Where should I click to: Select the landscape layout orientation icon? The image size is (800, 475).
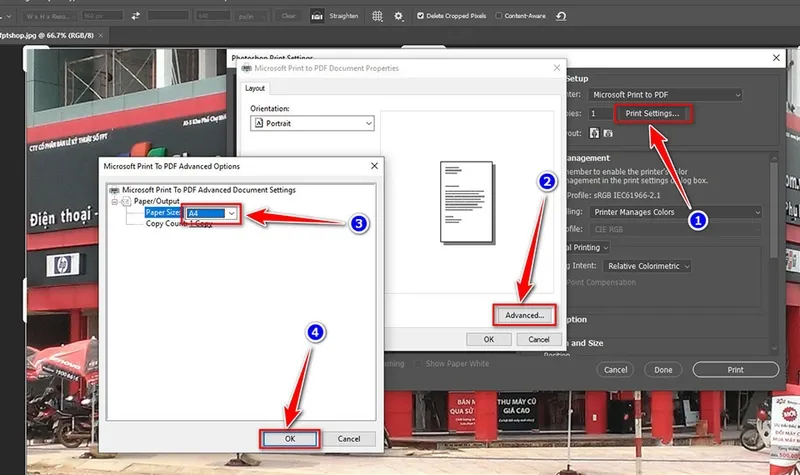[607, 132]
